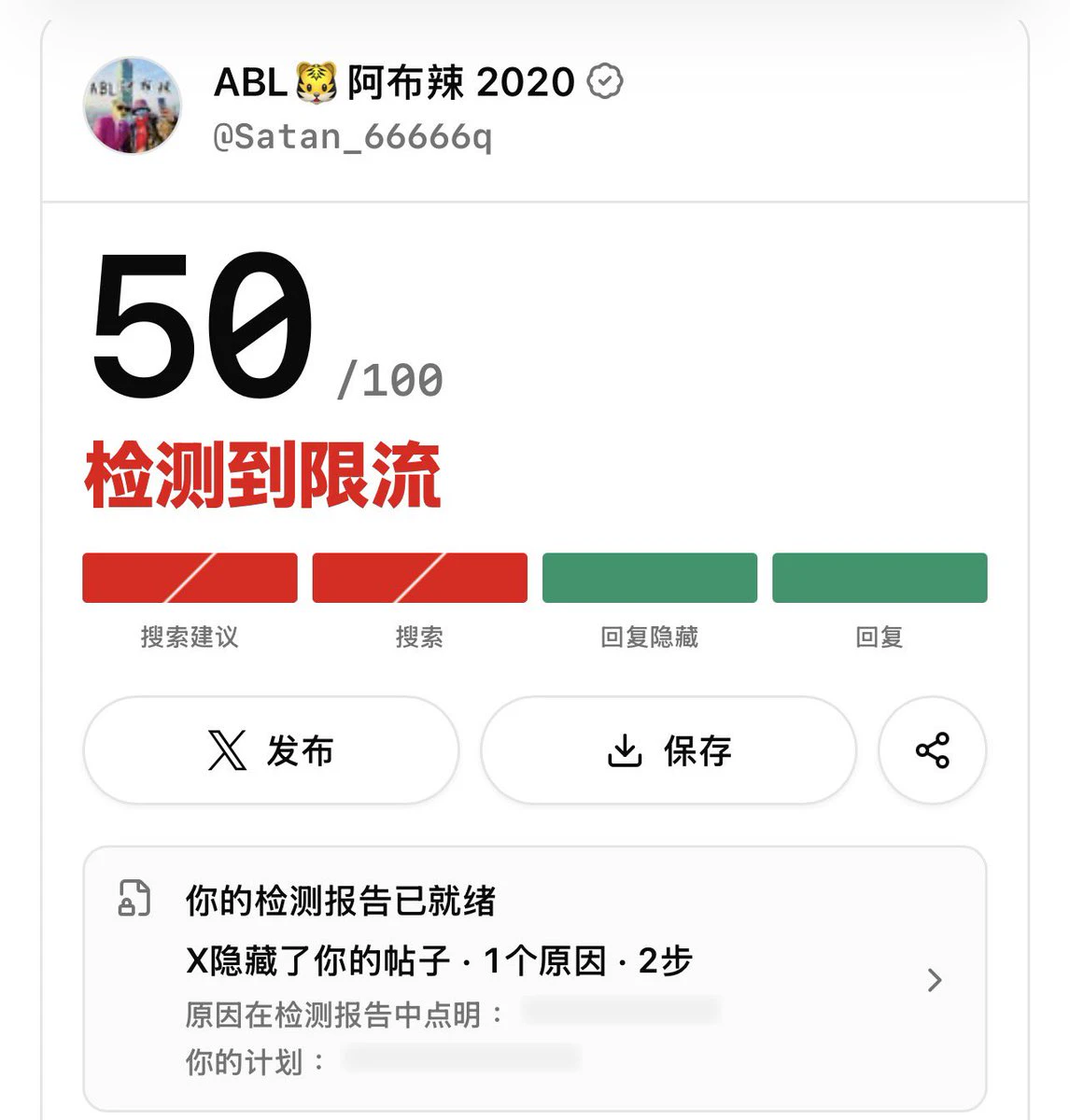1070x1120 pixels.
Task: Click the 检测到限流 red heading
Action: tap(262, 476)
